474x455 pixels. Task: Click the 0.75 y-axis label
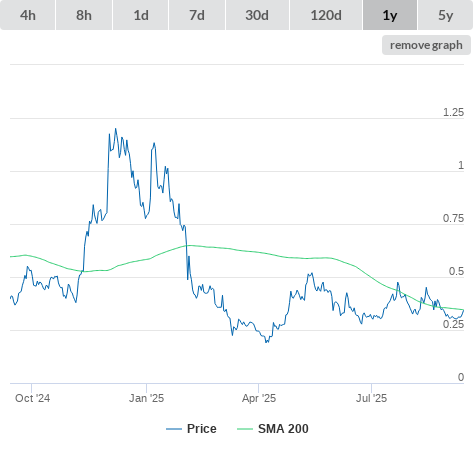click(x=453, y=218)
